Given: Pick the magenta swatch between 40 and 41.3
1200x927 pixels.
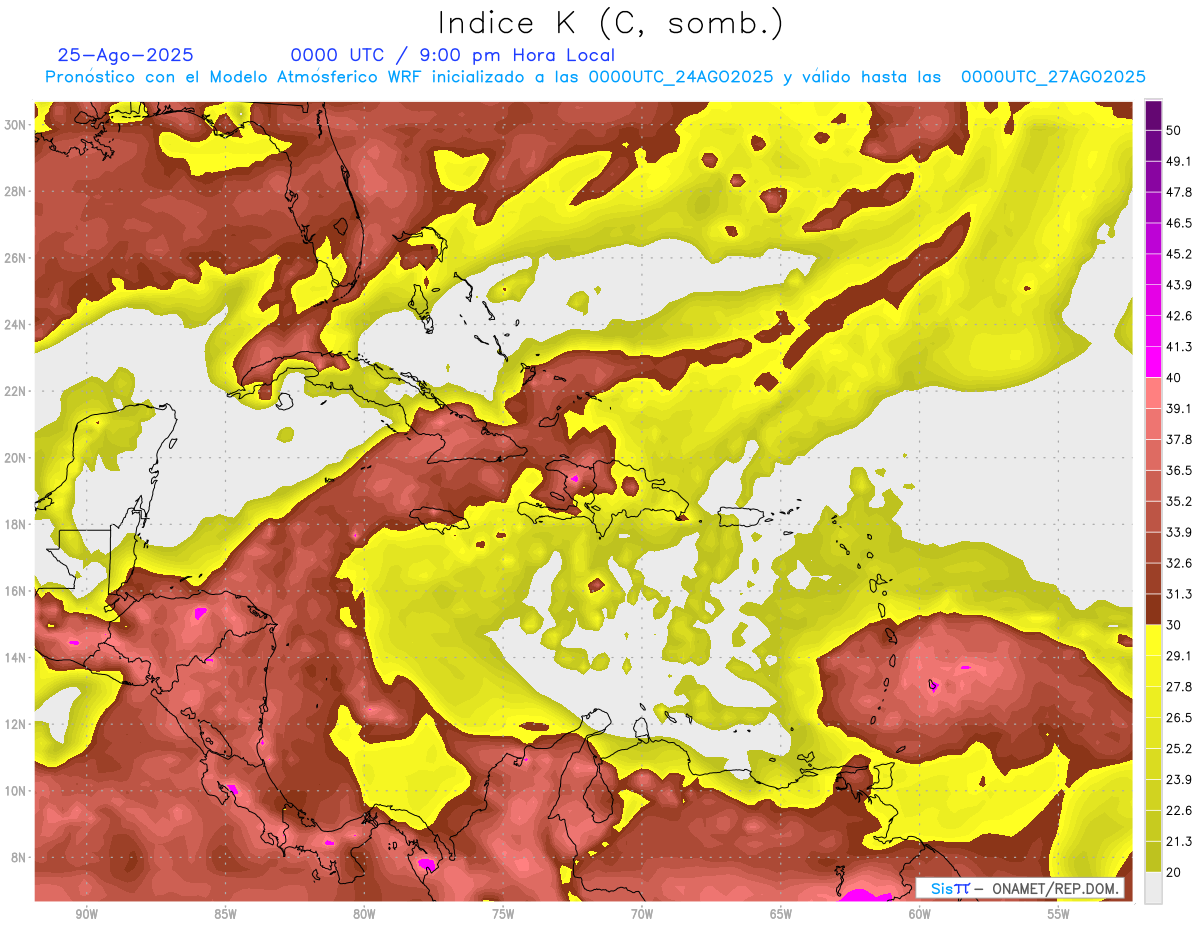Looking at the screenshot, I should pyautogui.click(x=1153, y=362).
